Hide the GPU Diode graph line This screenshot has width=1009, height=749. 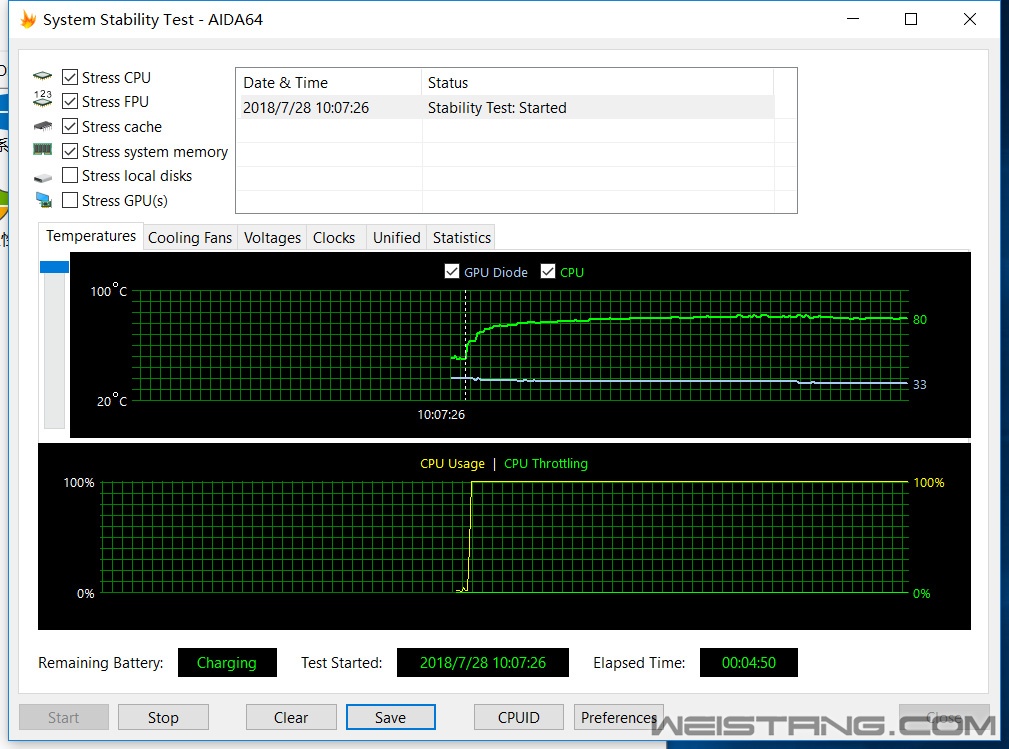click(x=452, y=272)
